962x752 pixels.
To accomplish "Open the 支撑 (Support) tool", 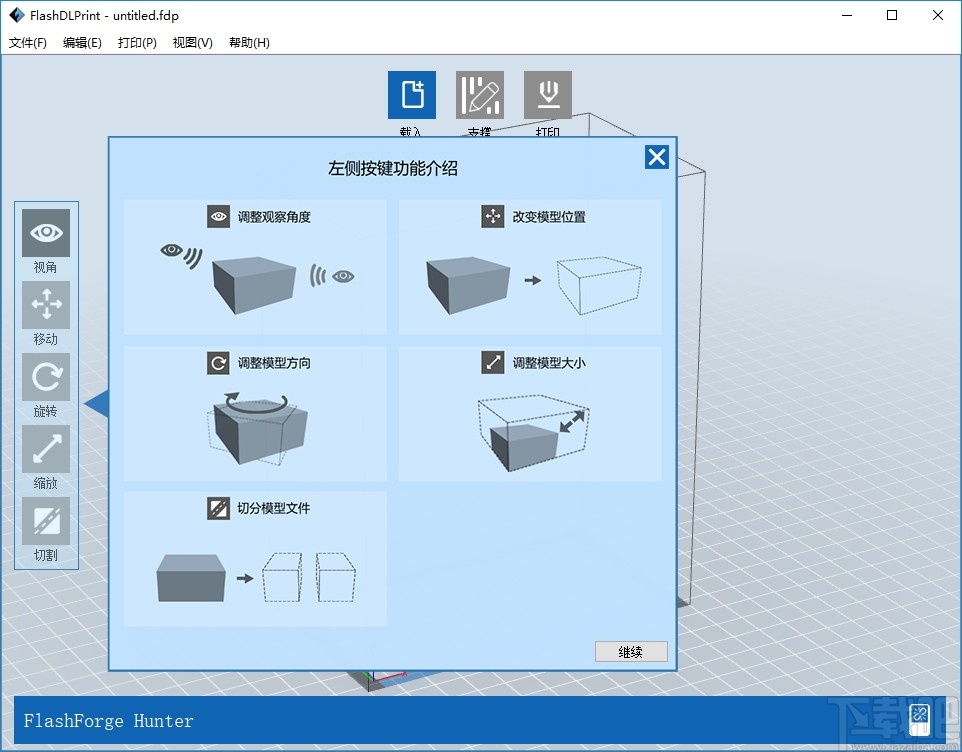I will pyautogui.click(x=479, y=94).
